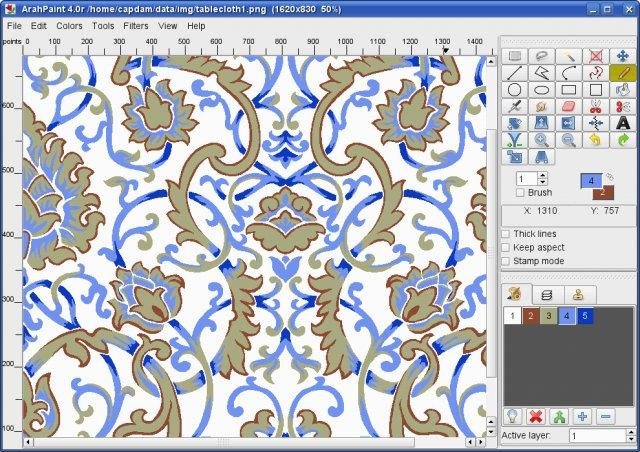Click the Active layer number field

click(598, 436)
